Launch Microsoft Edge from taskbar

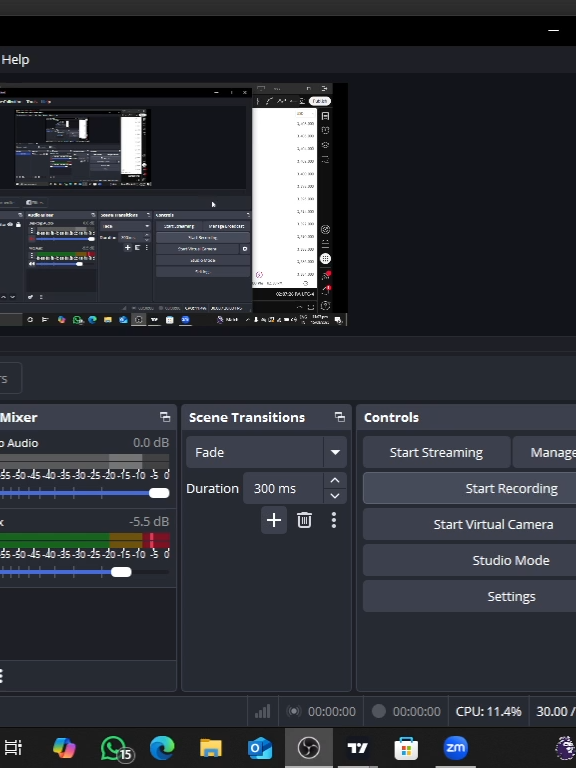pyautogui.click(x=162, y=747)
